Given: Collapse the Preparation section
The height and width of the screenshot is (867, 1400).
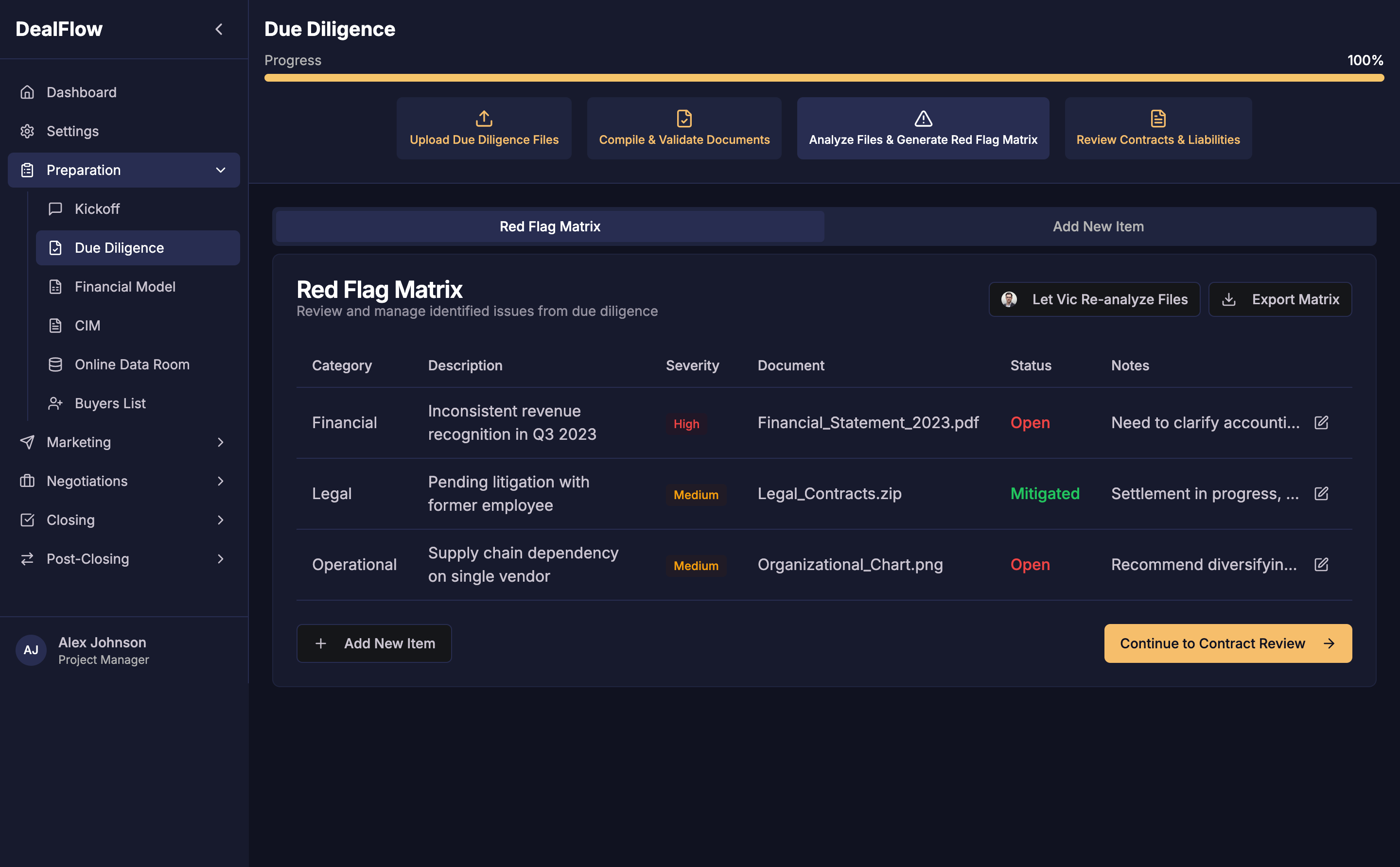Looking at the screenshot, I should [220, 170].
